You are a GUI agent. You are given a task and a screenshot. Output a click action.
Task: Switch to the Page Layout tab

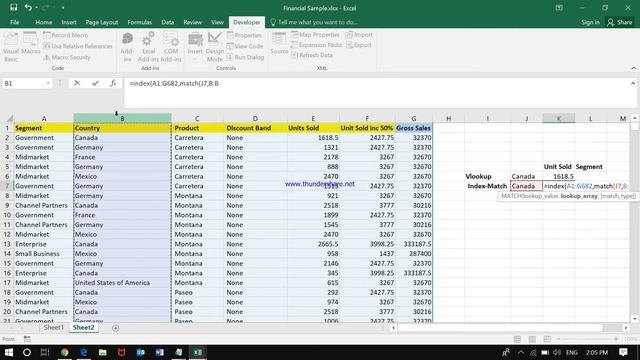coord(102,22)
